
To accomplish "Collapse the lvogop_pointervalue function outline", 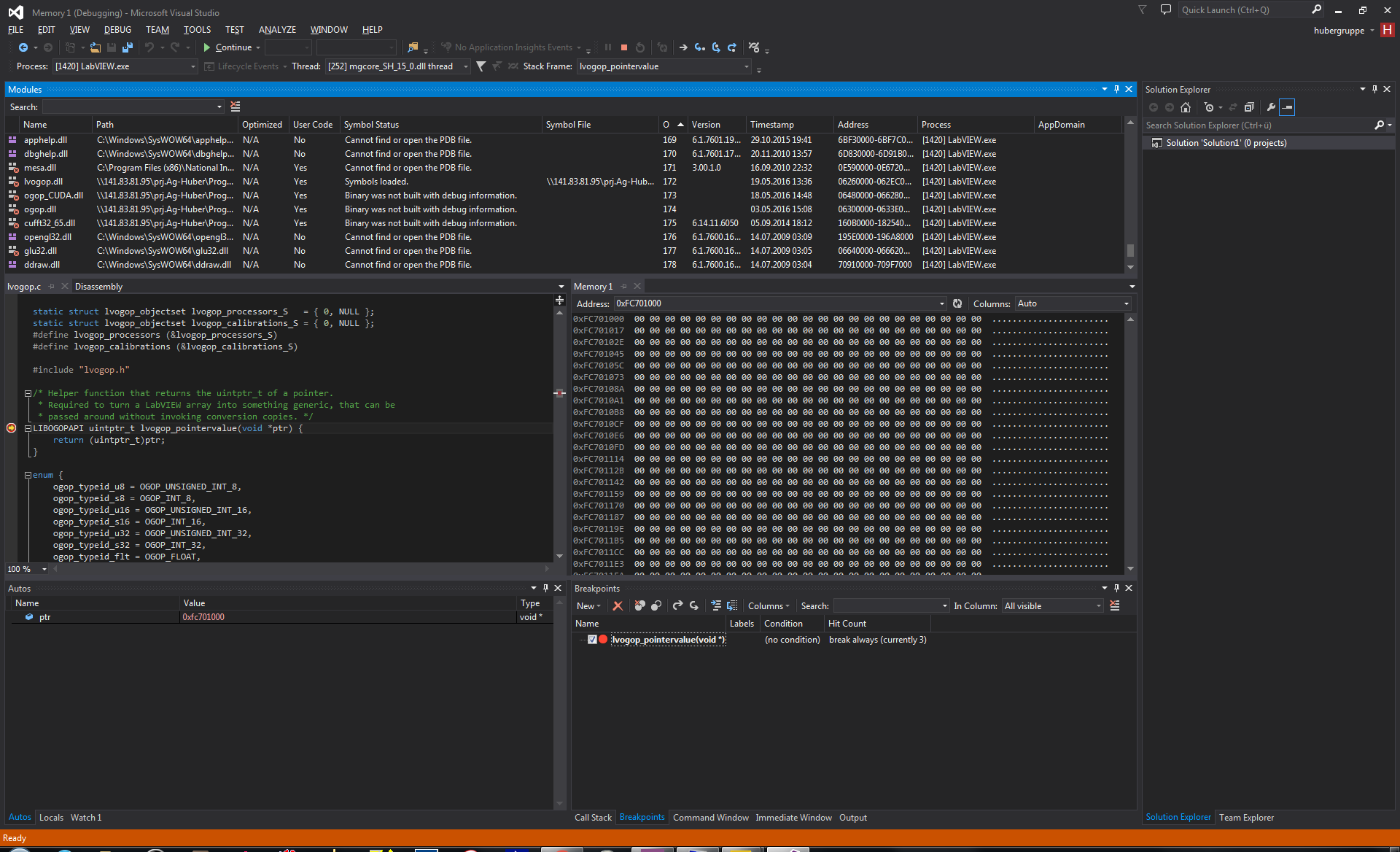I will tap(28, 428).
